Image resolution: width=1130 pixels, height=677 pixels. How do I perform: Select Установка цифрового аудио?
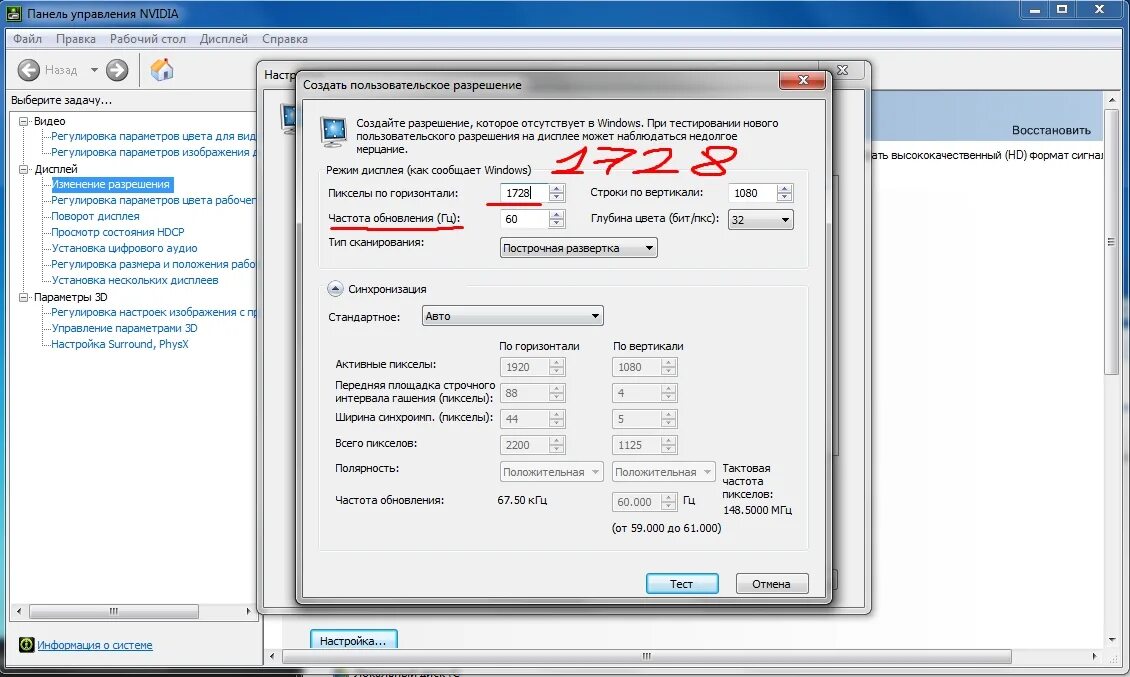point(124,248)
